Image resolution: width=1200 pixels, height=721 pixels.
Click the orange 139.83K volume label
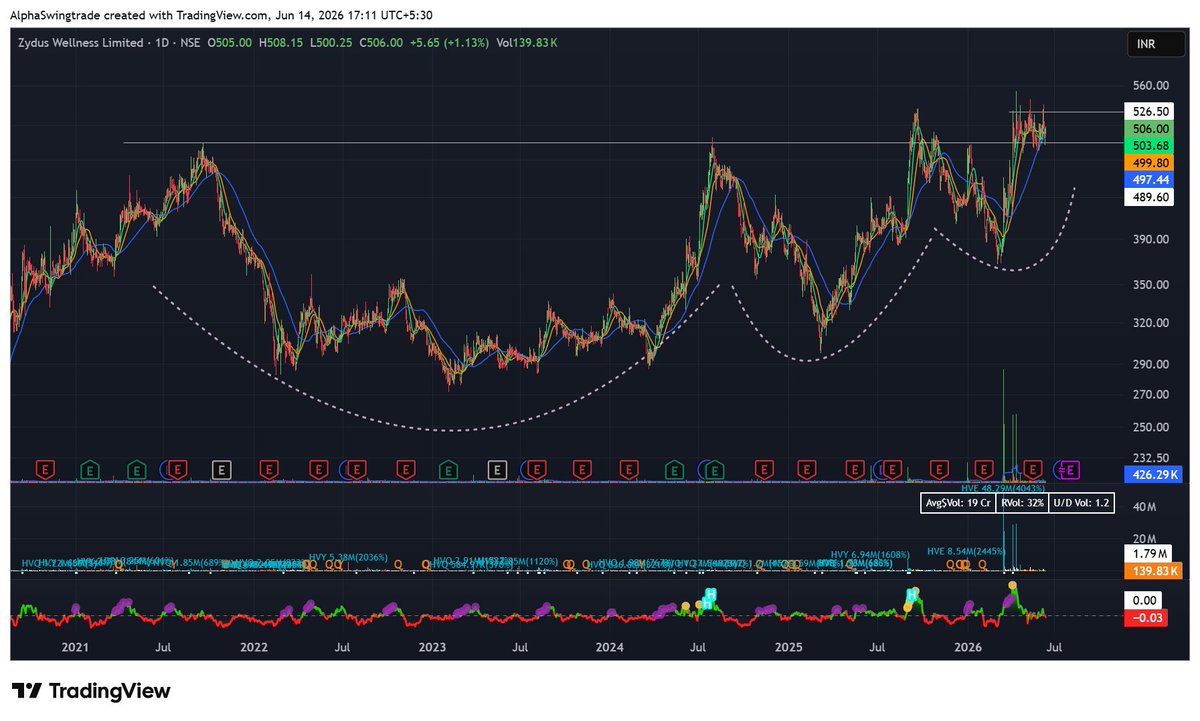pyautogui.click(x=1152, y=571)
